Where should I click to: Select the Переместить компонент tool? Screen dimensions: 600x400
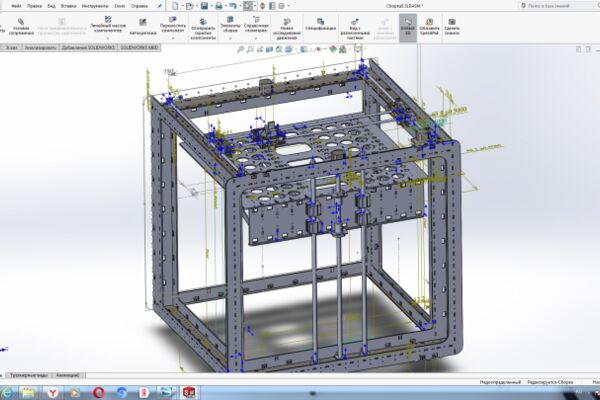173,24
